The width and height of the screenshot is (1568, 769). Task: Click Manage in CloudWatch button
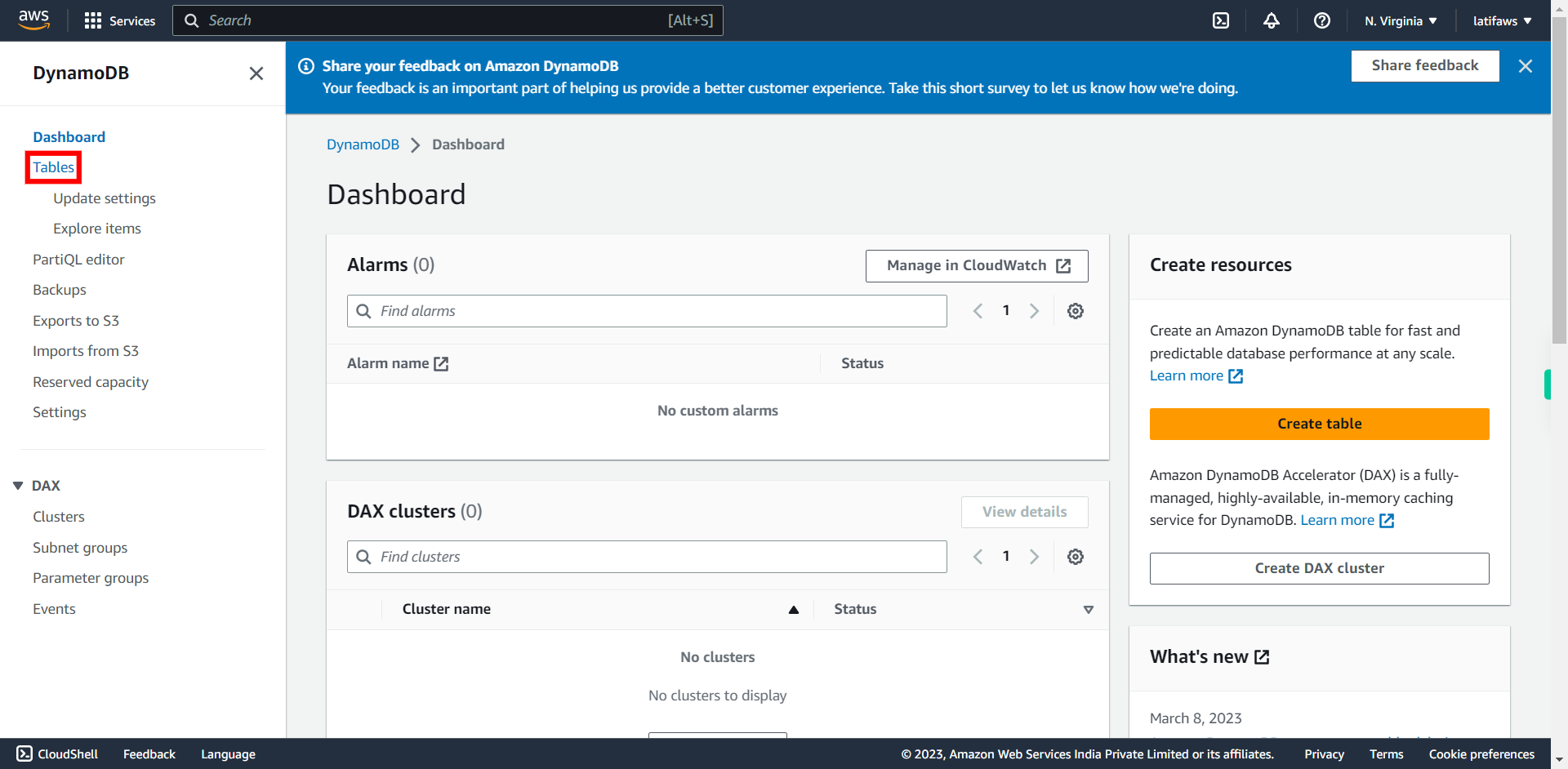(977, 266)
